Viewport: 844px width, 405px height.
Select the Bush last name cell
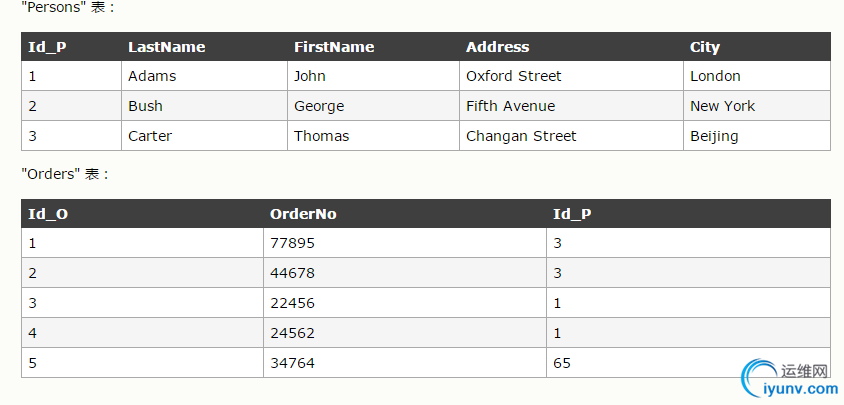point(145,106)
